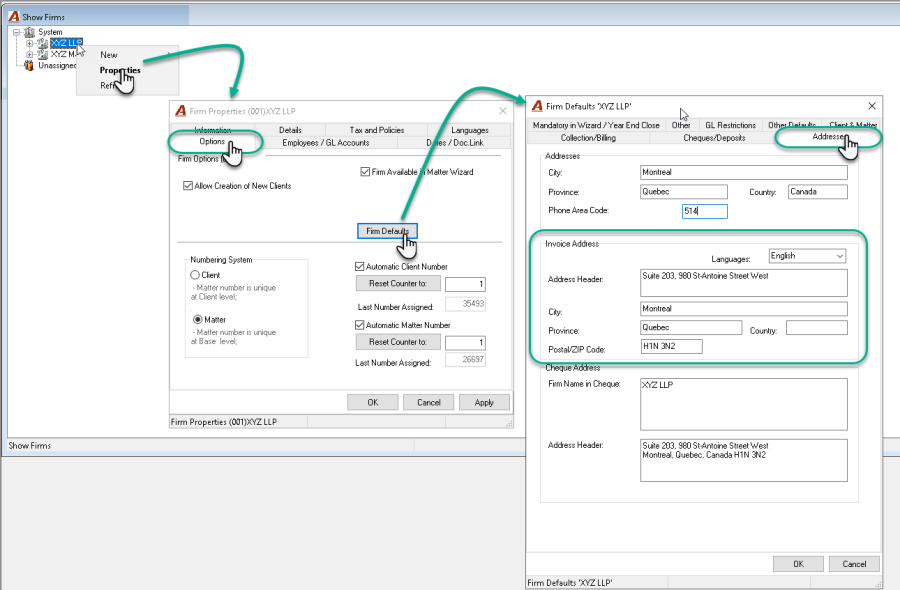Click the Show Firms window logo icon

point(14,17)
